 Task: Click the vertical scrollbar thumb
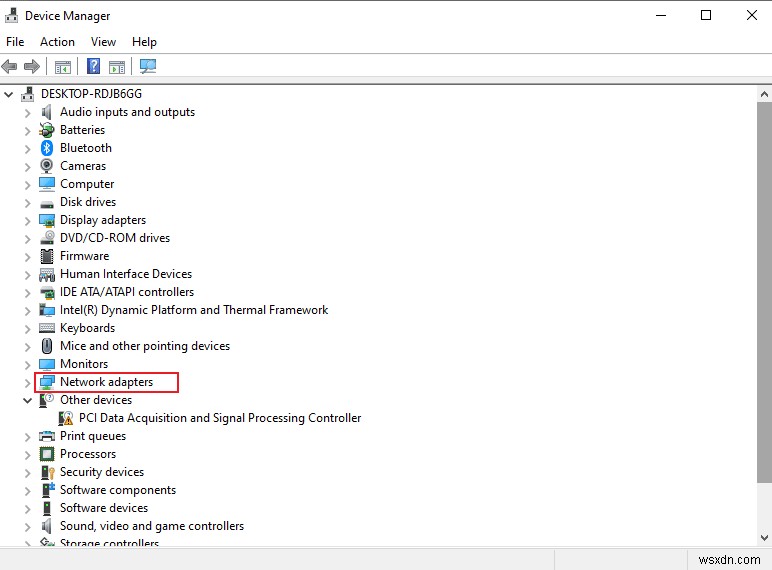coord(764,292)
